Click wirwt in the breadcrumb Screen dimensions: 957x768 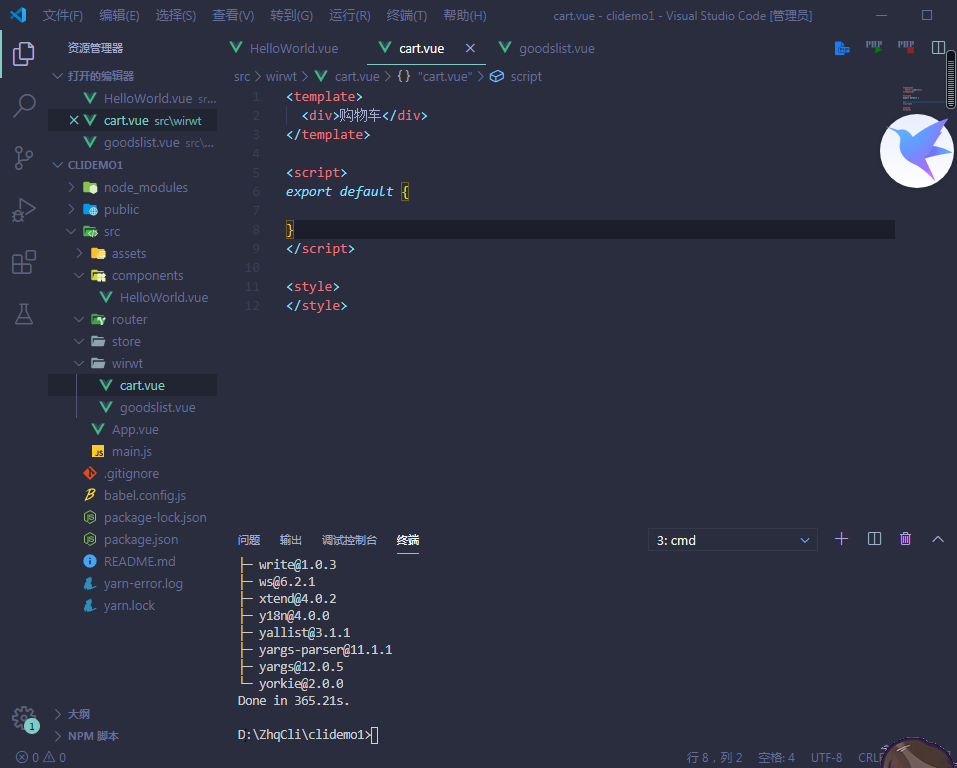[281, 76]
